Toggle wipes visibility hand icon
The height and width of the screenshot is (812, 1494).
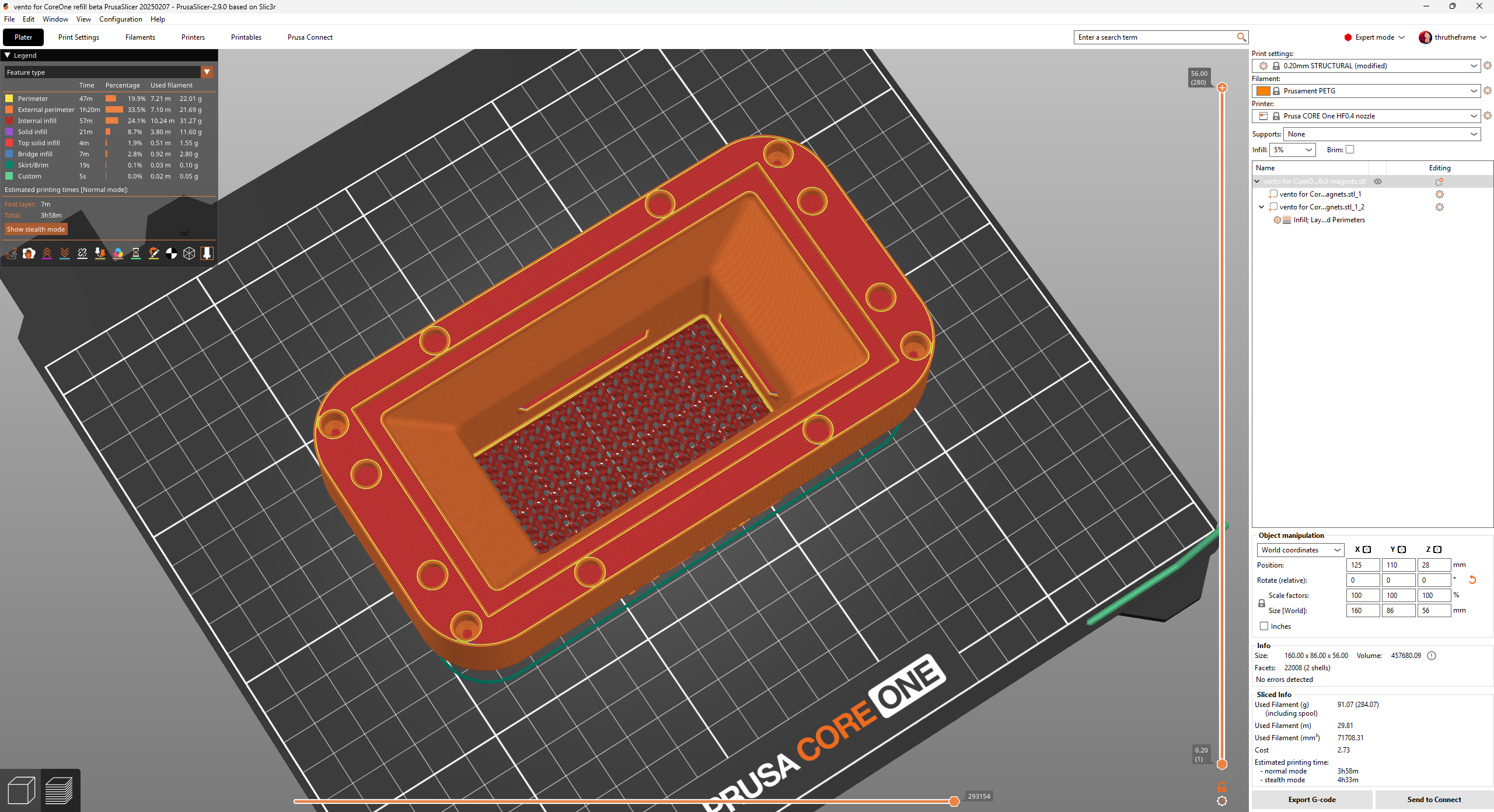click(x=29, y=253)
